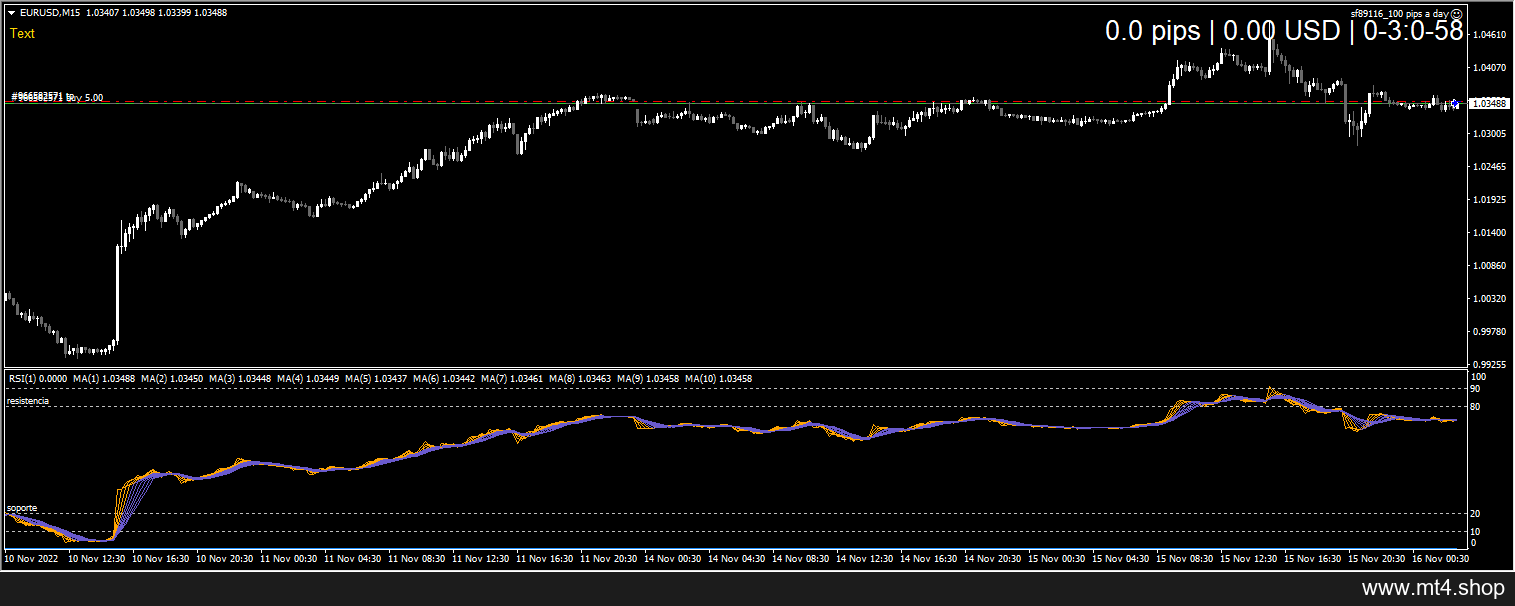Viewport: 1515px width, 606px height.
Task: Click the 1.01400 price axis label
Action: coord(1490,233)
